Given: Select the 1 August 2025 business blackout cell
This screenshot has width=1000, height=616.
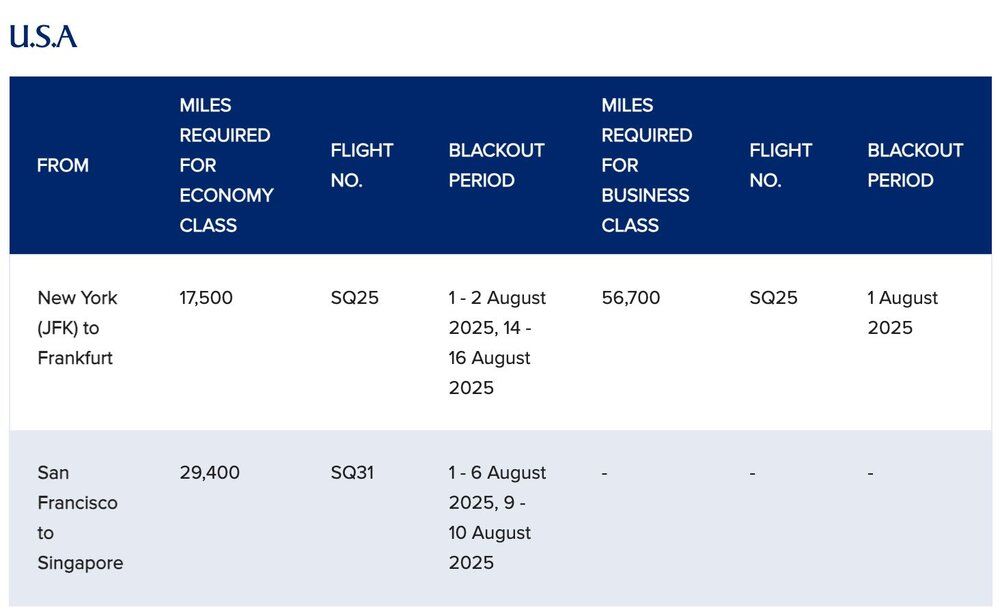Looking at the screenshot, I should [903, 312].
